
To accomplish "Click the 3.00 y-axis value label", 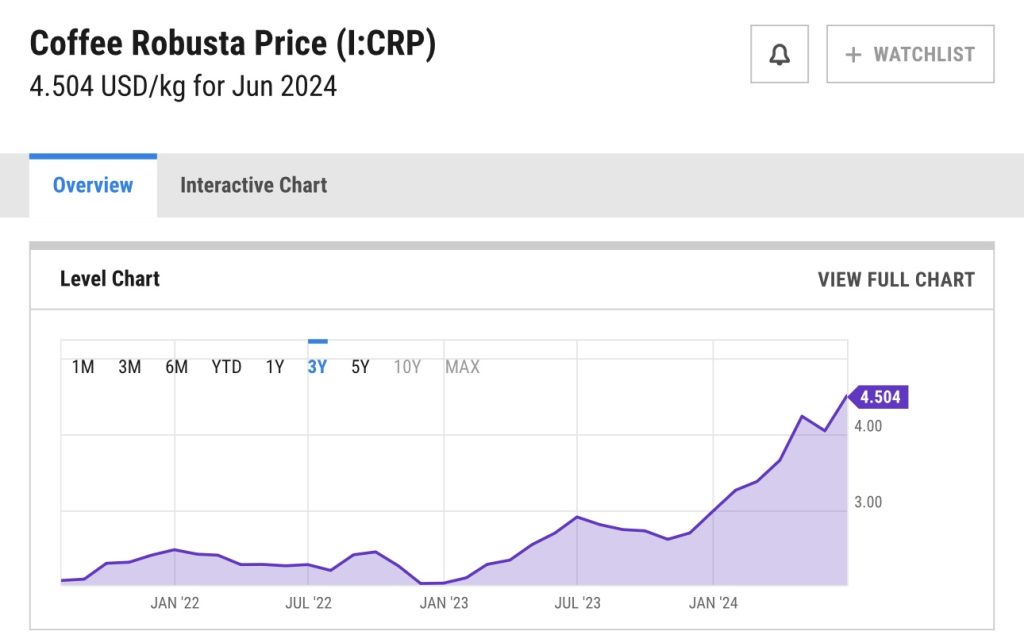I will (868, 502).
